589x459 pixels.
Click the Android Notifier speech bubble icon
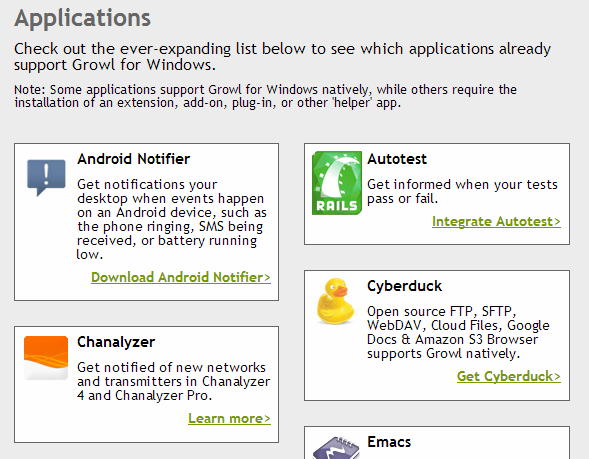46,178
